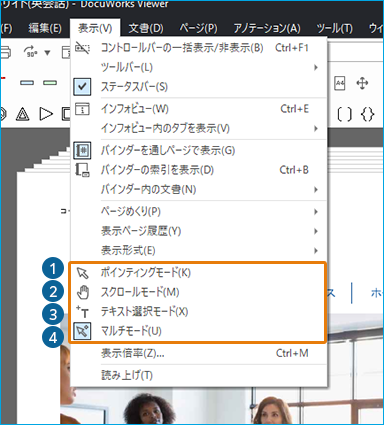Expand the 表示形式(E) submenu

[198, 250]
